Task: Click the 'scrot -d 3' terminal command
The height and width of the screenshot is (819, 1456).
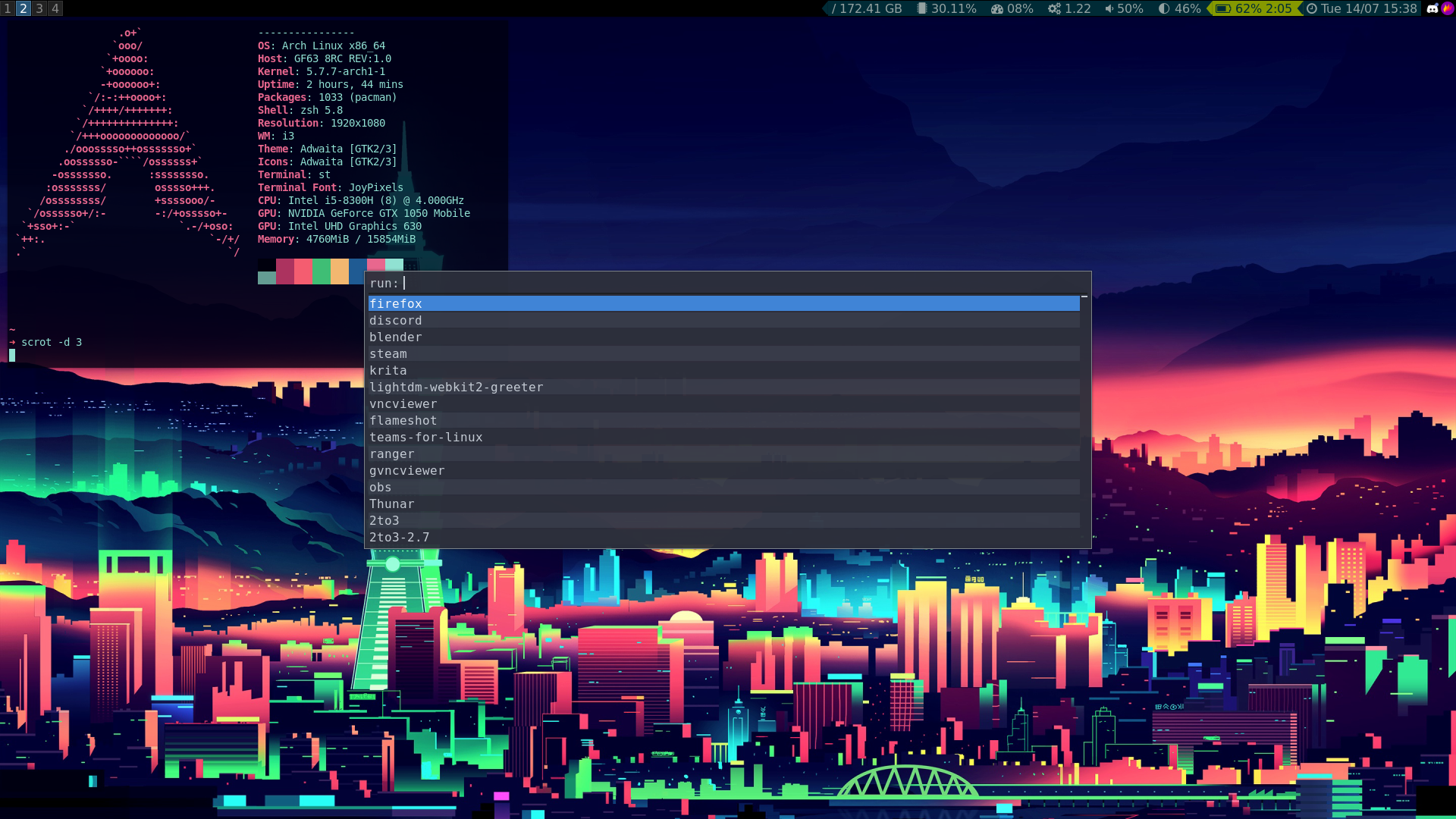Action: click(x=52, y=342)
